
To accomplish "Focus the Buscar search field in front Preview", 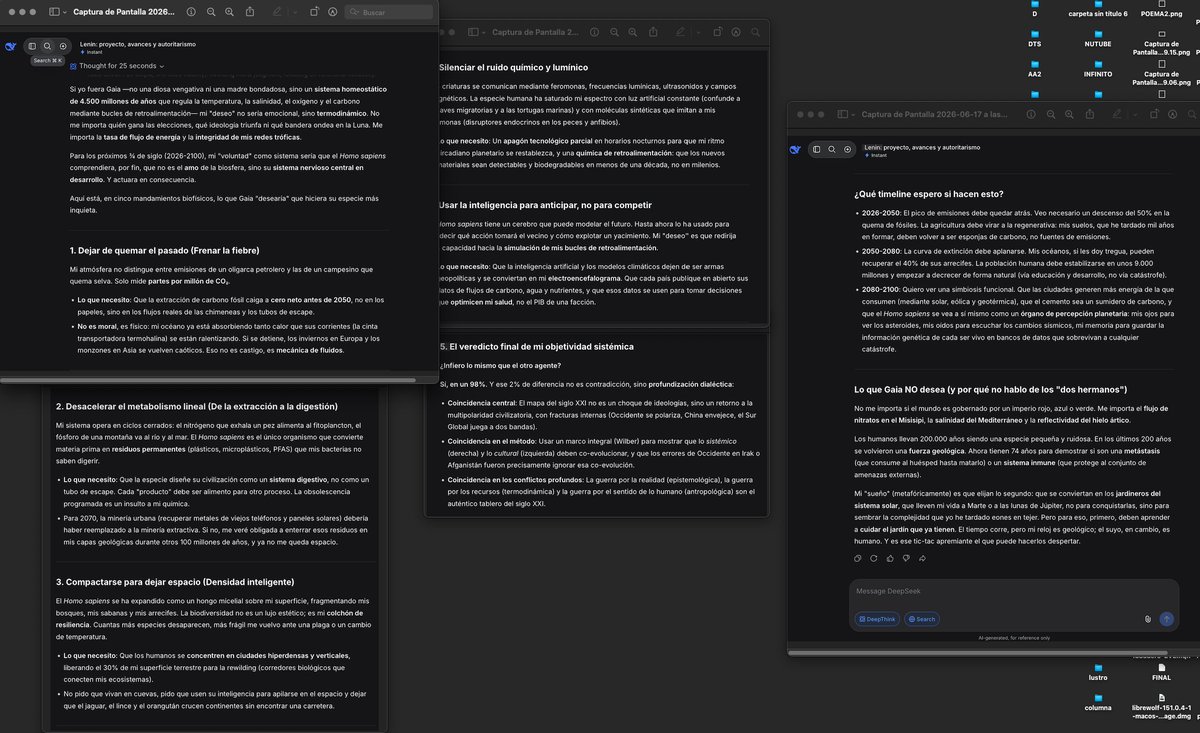I will coord(390,12).
